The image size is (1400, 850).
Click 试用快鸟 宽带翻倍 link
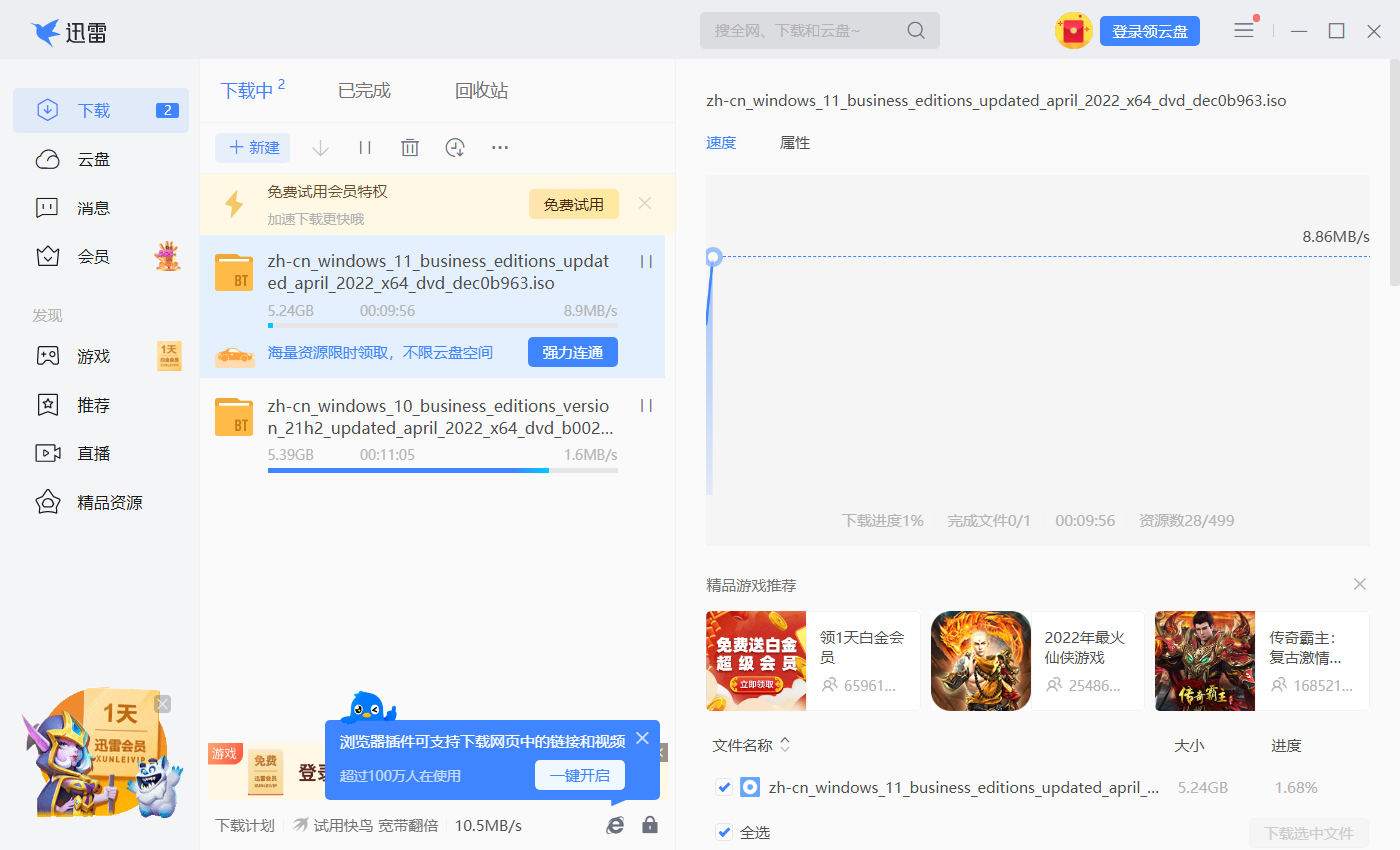(365, 826)
